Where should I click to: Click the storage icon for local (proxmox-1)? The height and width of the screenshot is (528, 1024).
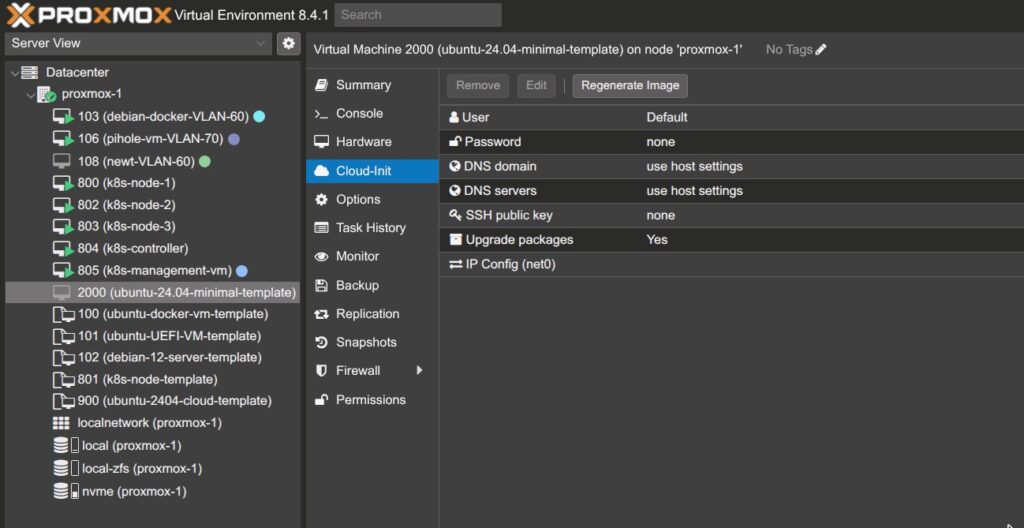tap(66, 446)
